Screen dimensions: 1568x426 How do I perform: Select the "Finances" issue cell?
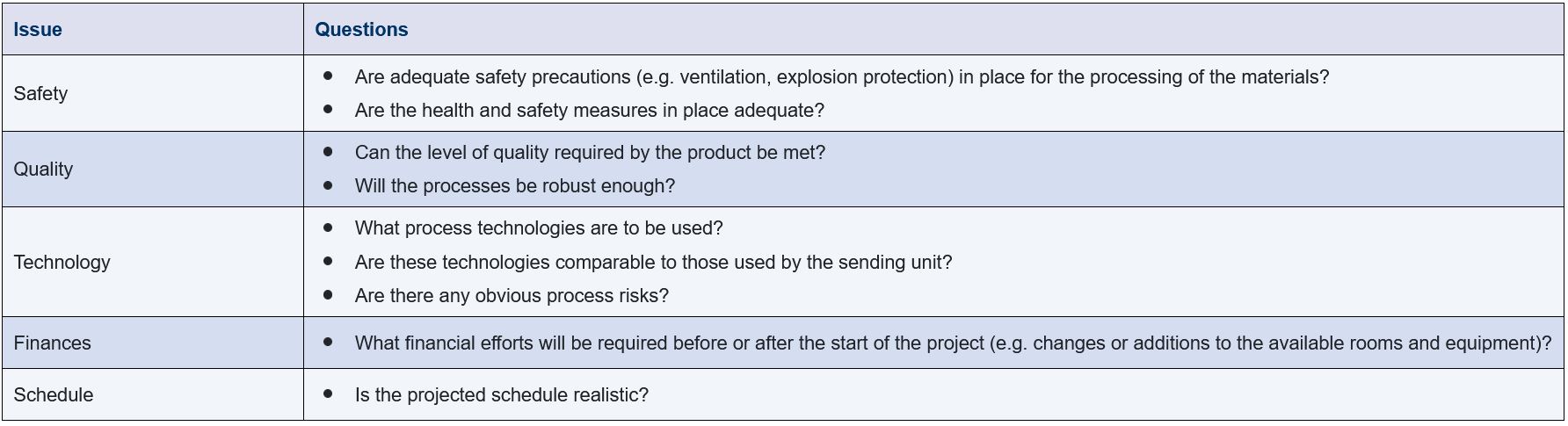tap(52, 343)
